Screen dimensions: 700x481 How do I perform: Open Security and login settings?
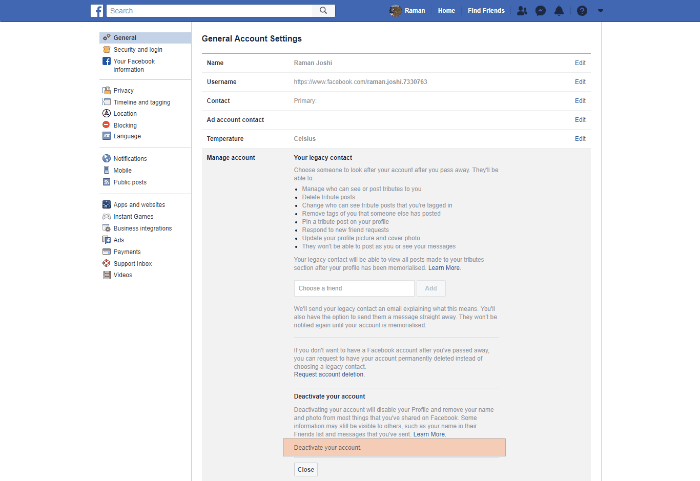pos(138,50)
